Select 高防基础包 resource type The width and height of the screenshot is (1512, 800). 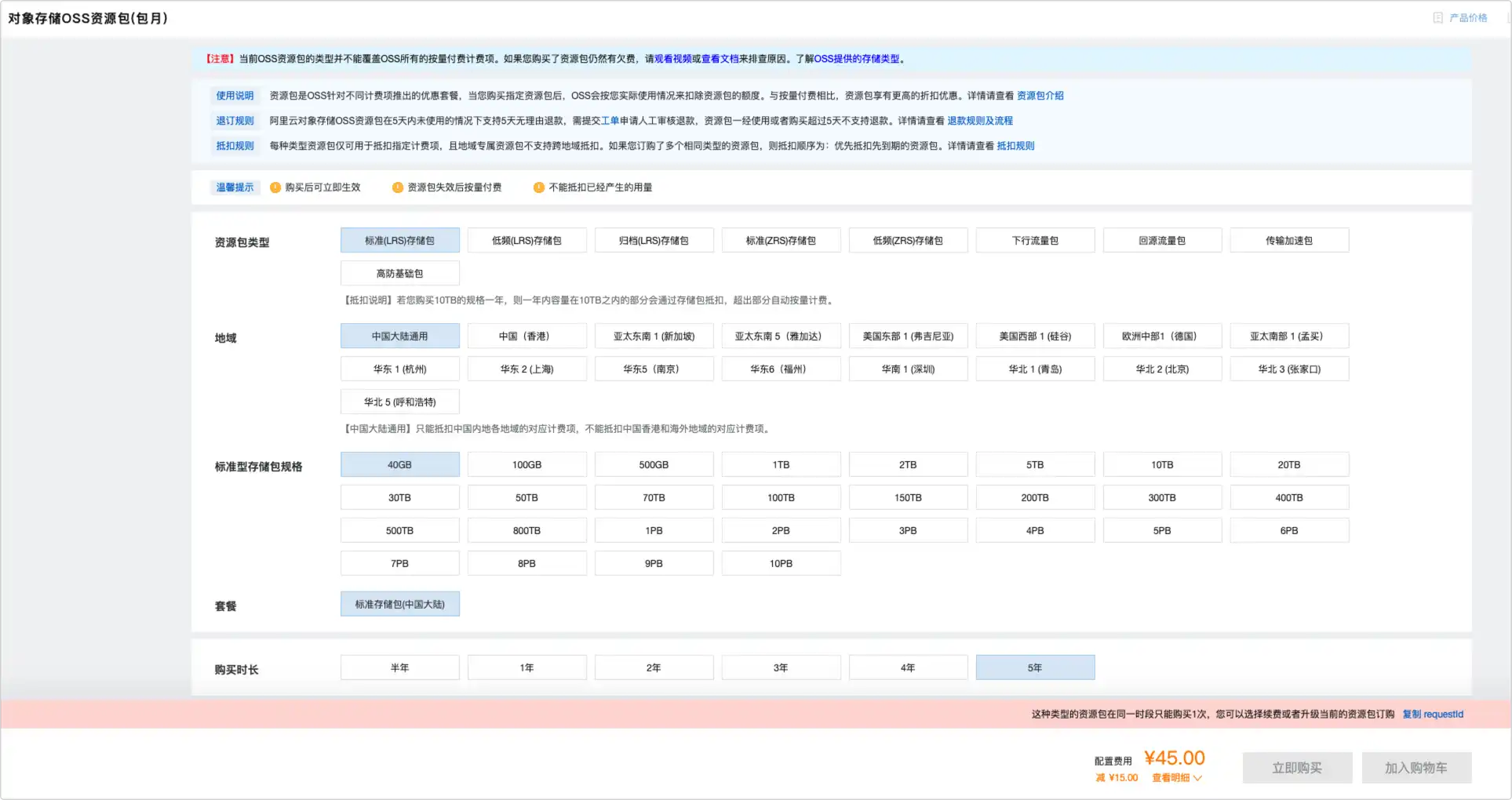click(x=400, y=274)
